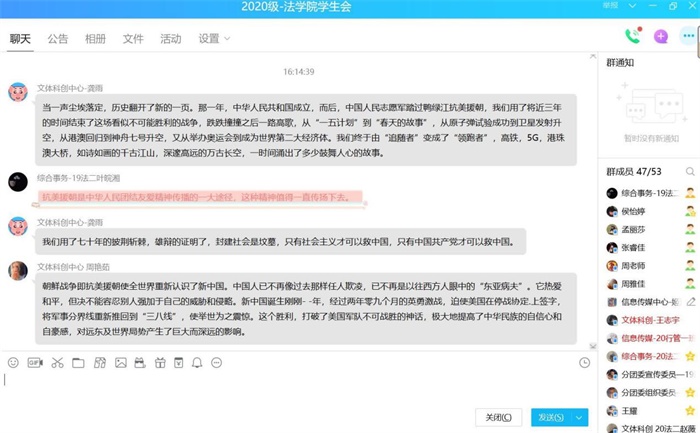Click avatar of sender 文体科创中心 周艳茹
The width and height of the screenshot is (700, 433).
click(x=18, y=271)
